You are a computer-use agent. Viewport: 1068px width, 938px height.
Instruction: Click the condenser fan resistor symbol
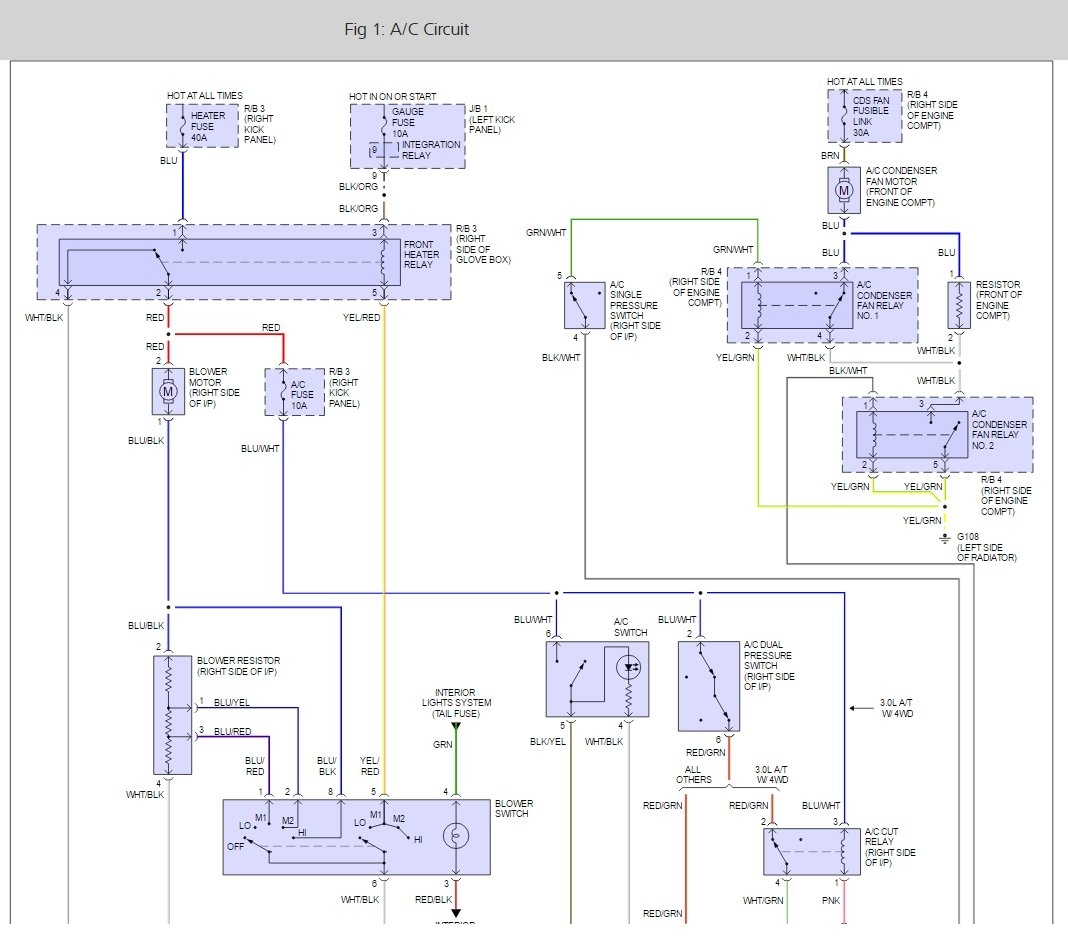tap(958, 305)
